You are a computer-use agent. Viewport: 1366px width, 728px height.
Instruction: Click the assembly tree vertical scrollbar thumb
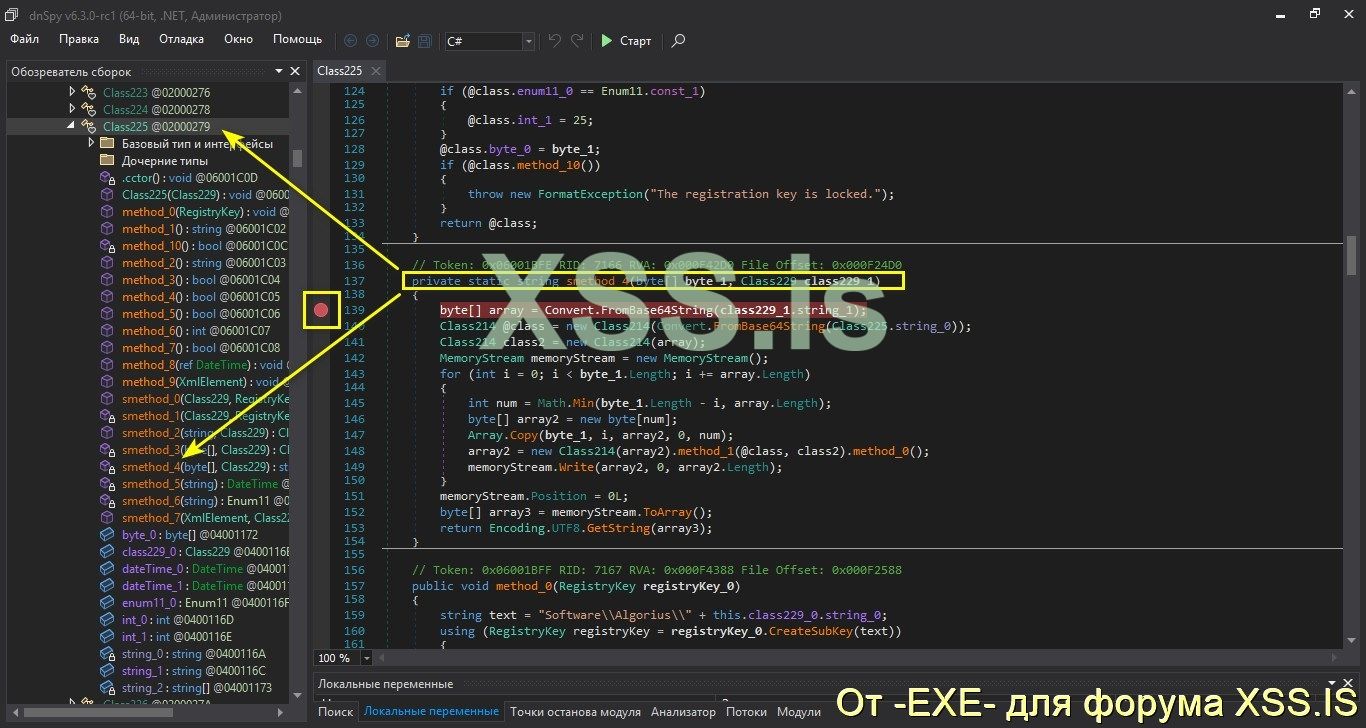pyautogui.click(x=297, y=158)
